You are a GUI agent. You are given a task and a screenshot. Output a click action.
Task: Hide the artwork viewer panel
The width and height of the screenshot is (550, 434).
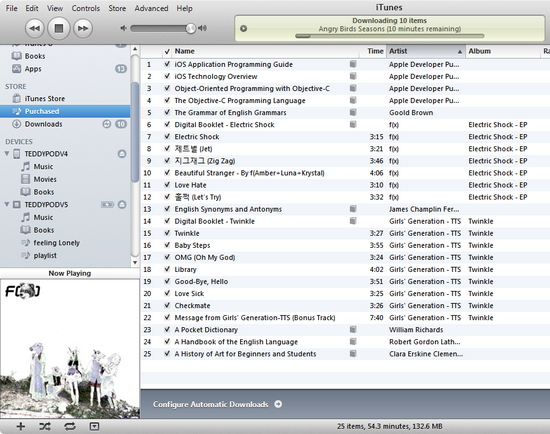94,426
